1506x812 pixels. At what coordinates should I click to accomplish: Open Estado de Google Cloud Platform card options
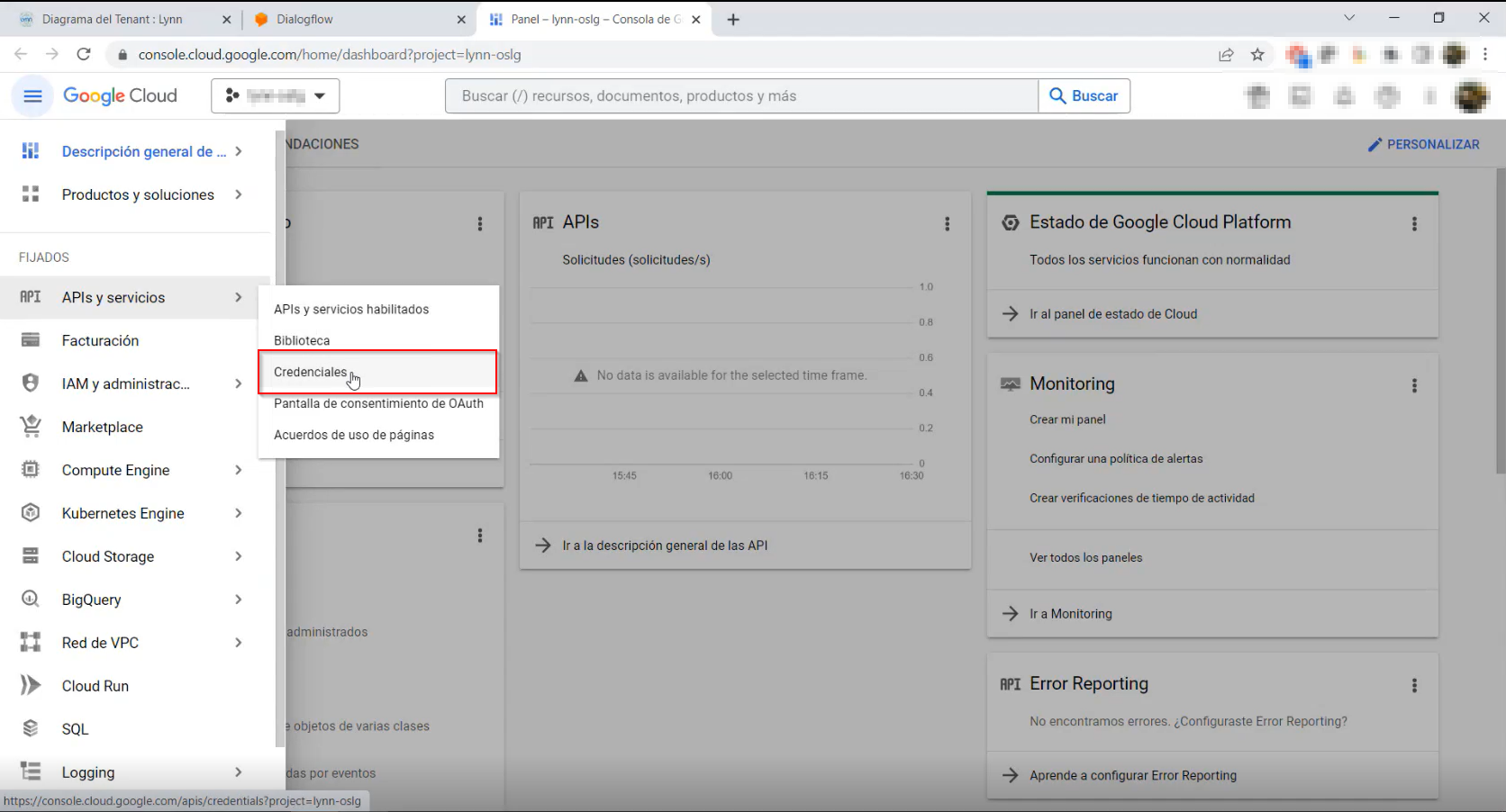[x=1414, y=224]
